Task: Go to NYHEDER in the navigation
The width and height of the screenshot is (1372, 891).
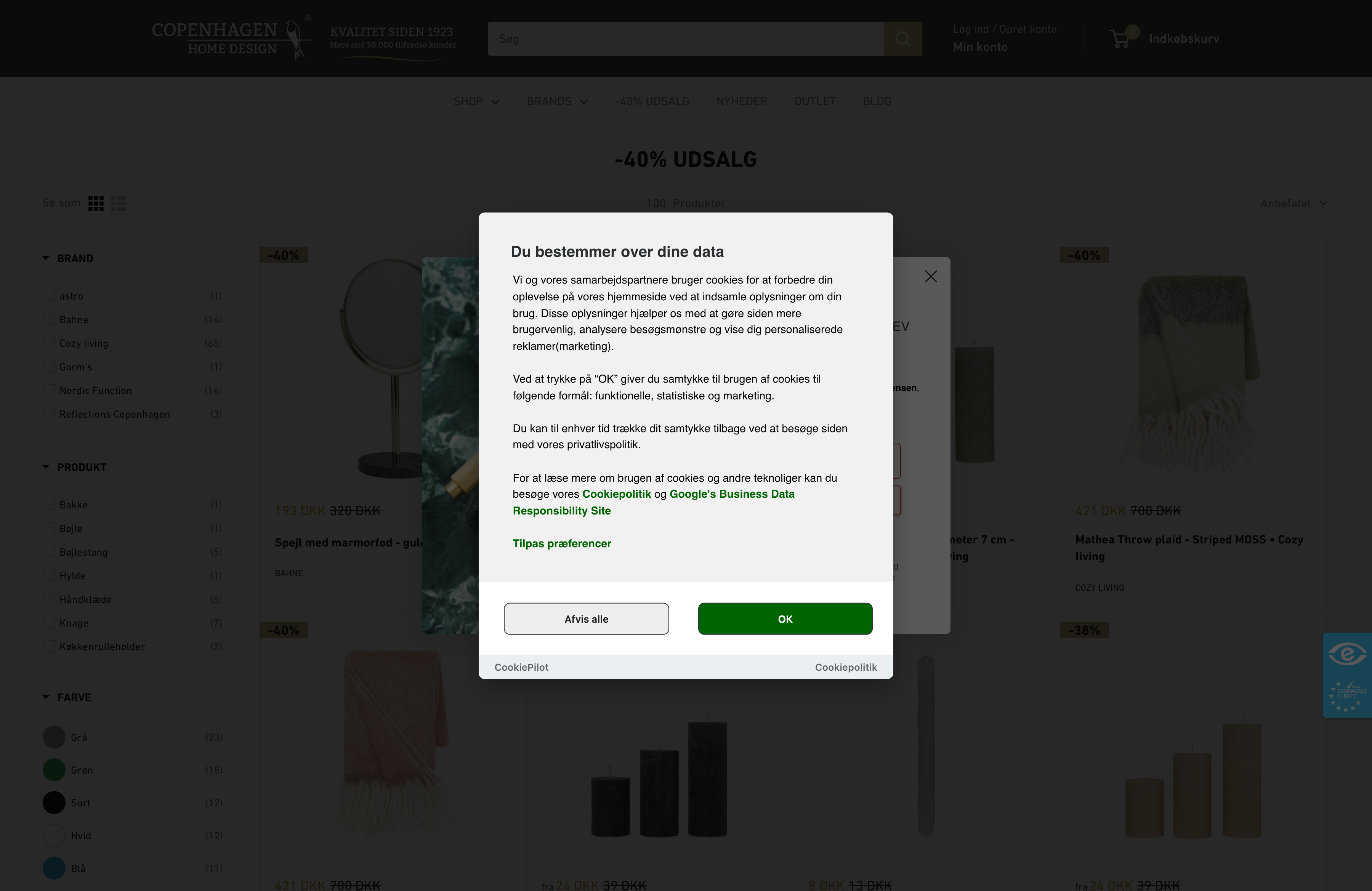Action: coord(741,101)
